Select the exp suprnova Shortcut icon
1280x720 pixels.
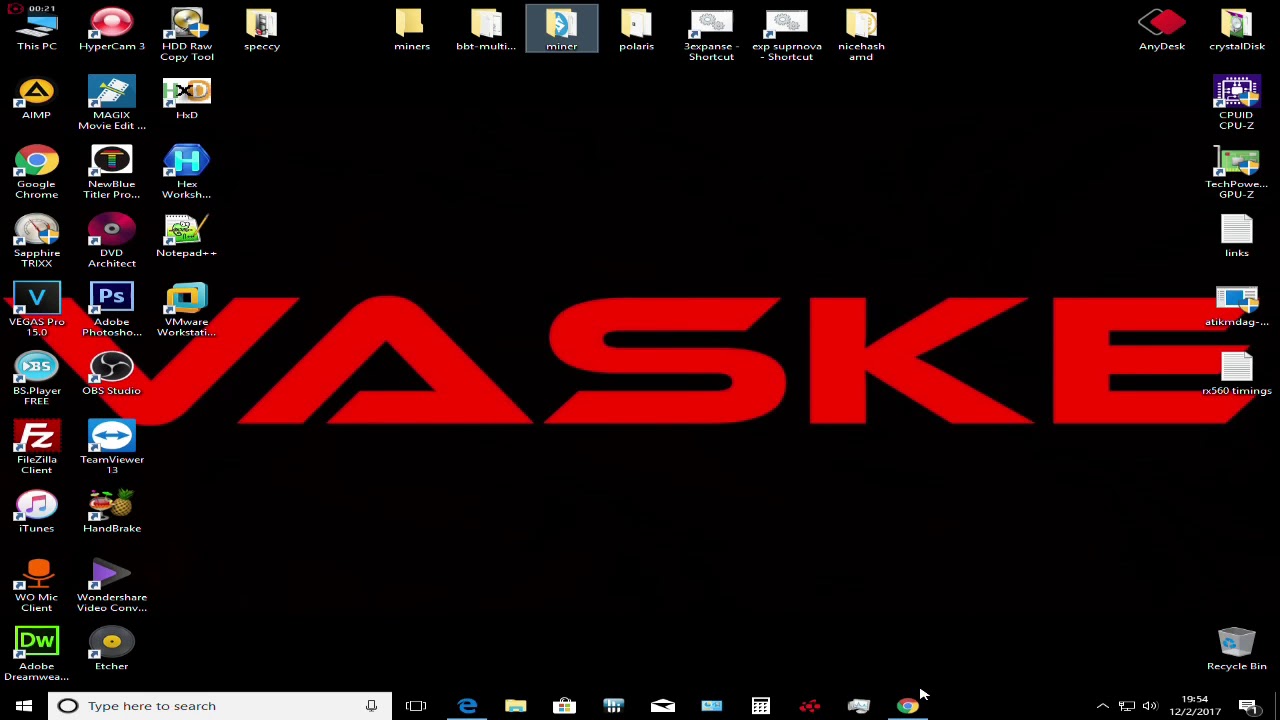787,35
